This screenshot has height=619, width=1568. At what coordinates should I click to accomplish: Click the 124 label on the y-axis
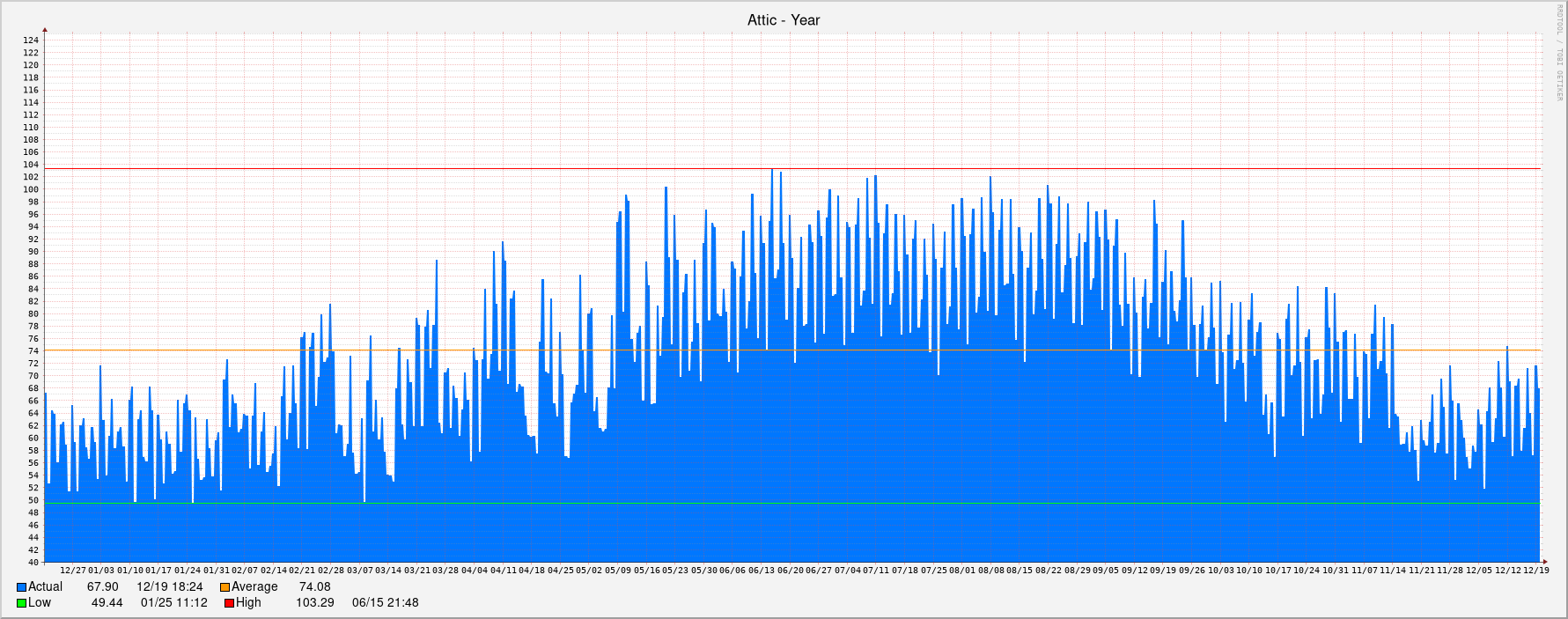(31, 41)
